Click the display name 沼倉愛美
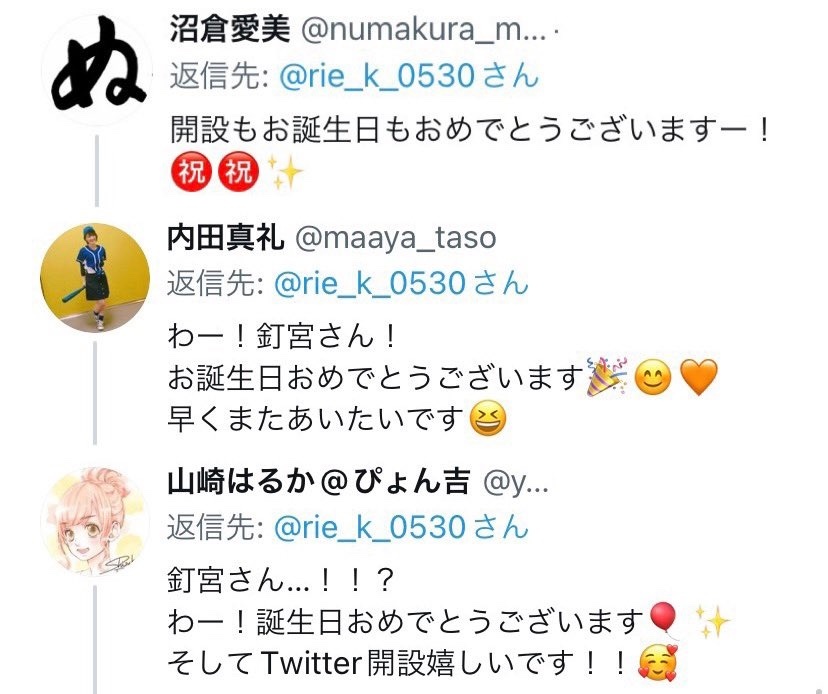Image resolution: width=828 pixels, height=694 pixels. [x=230, y=29]
